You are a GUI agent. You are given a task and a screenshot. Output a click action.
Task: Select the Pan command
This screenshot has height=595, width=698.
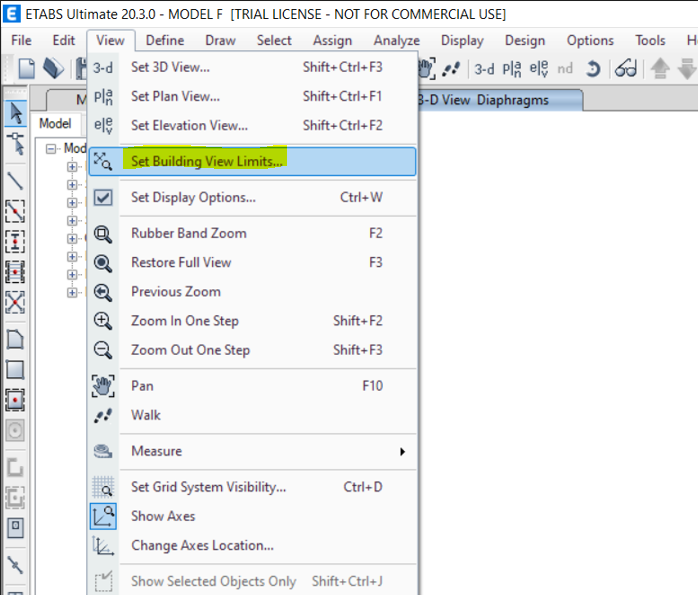tap(252, 386)
